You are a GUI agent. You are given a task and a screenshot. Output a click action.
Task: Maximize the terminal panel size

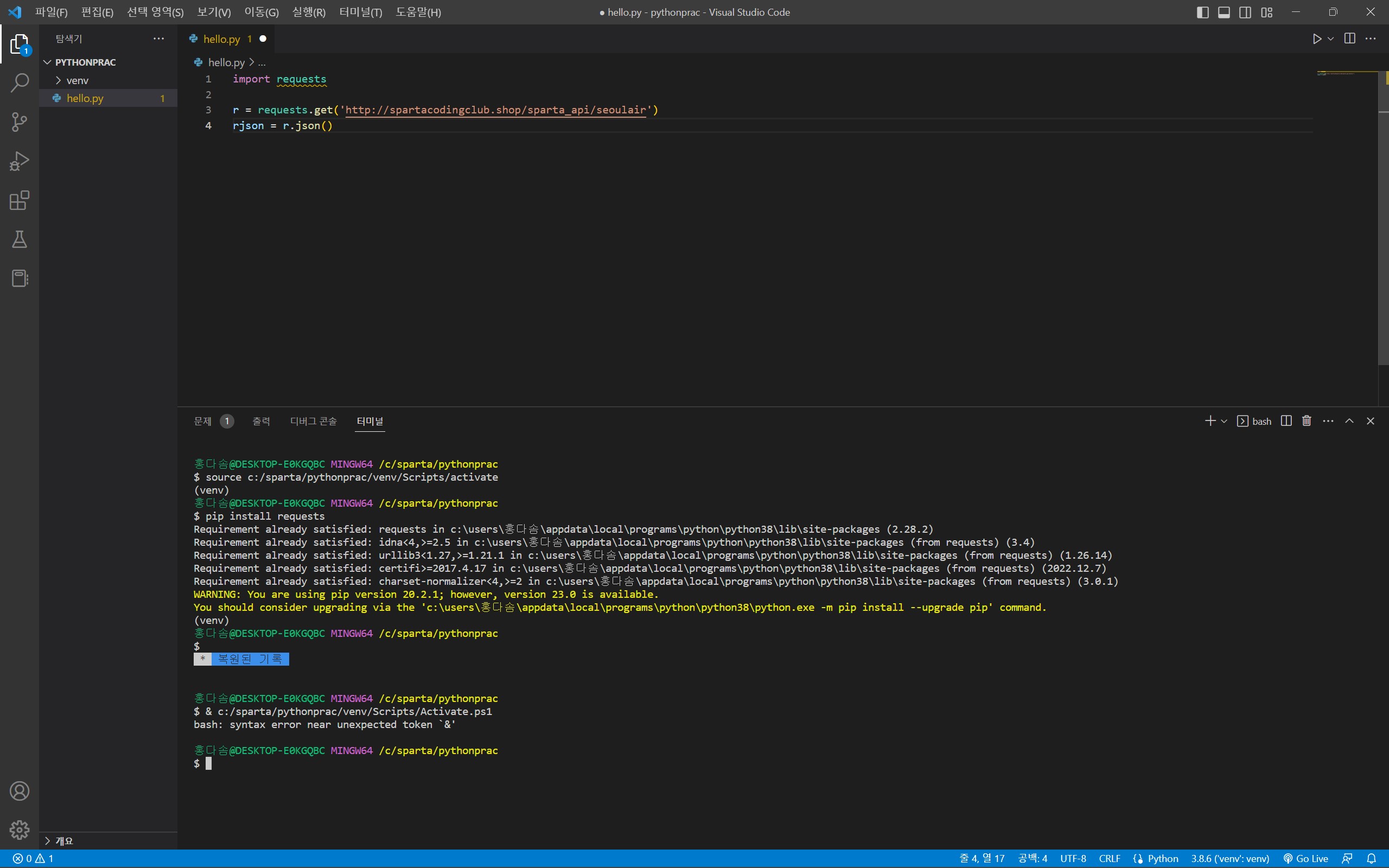(1349, 421)
